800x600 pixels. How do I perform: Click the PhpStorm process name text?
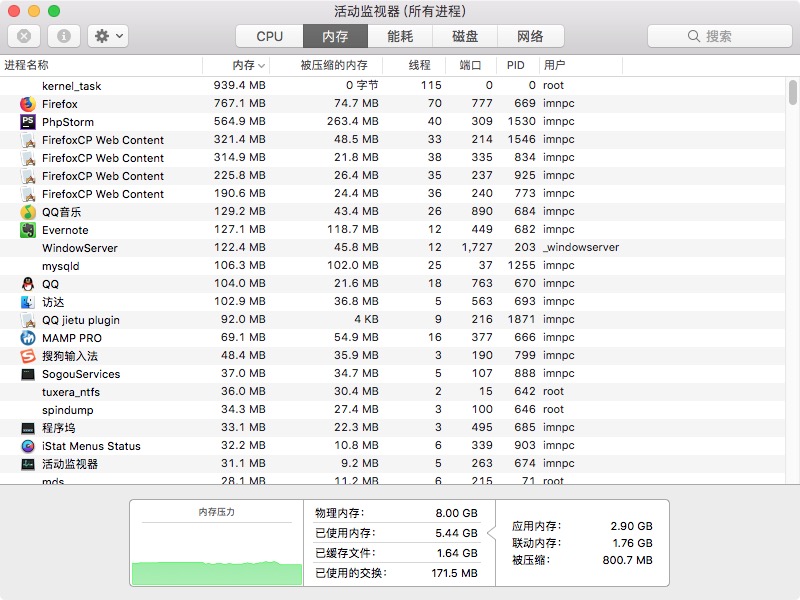(x=68, y=122)
